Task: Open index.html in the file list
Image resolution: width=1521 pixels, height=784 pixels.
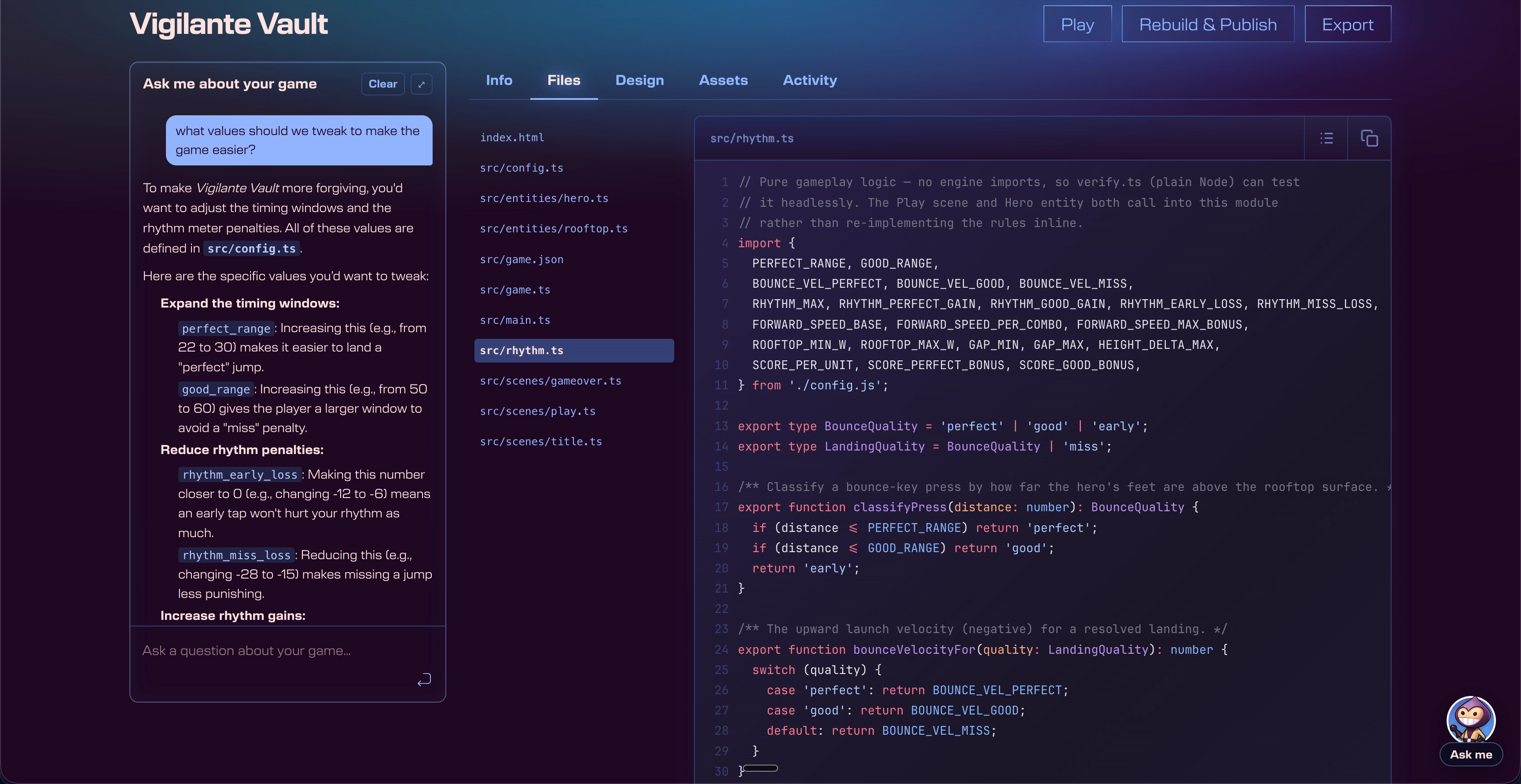Action: pos(574,138)
